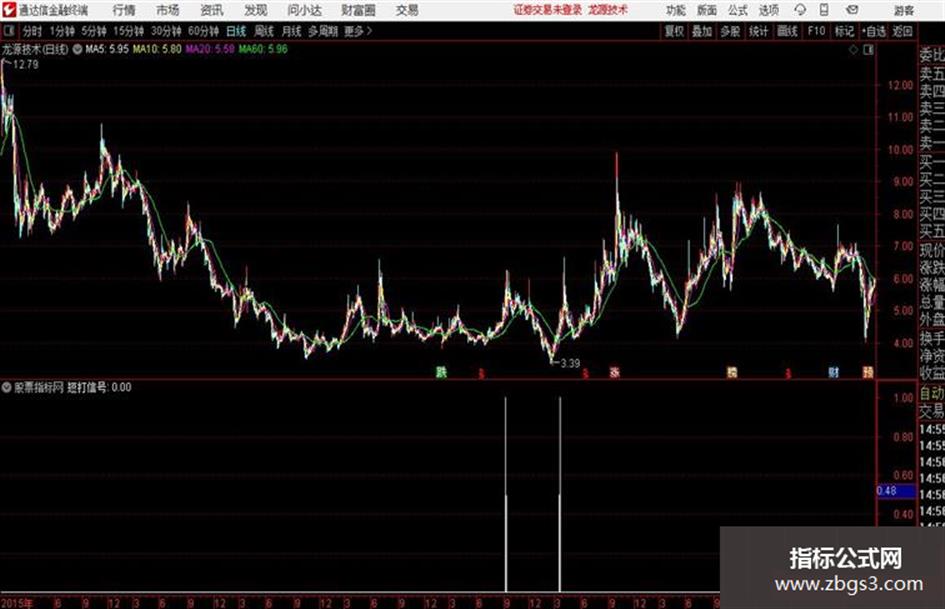Click the 12.79 high price label
Viewport: 945px width, 609px height.
(x=26, y=65)
